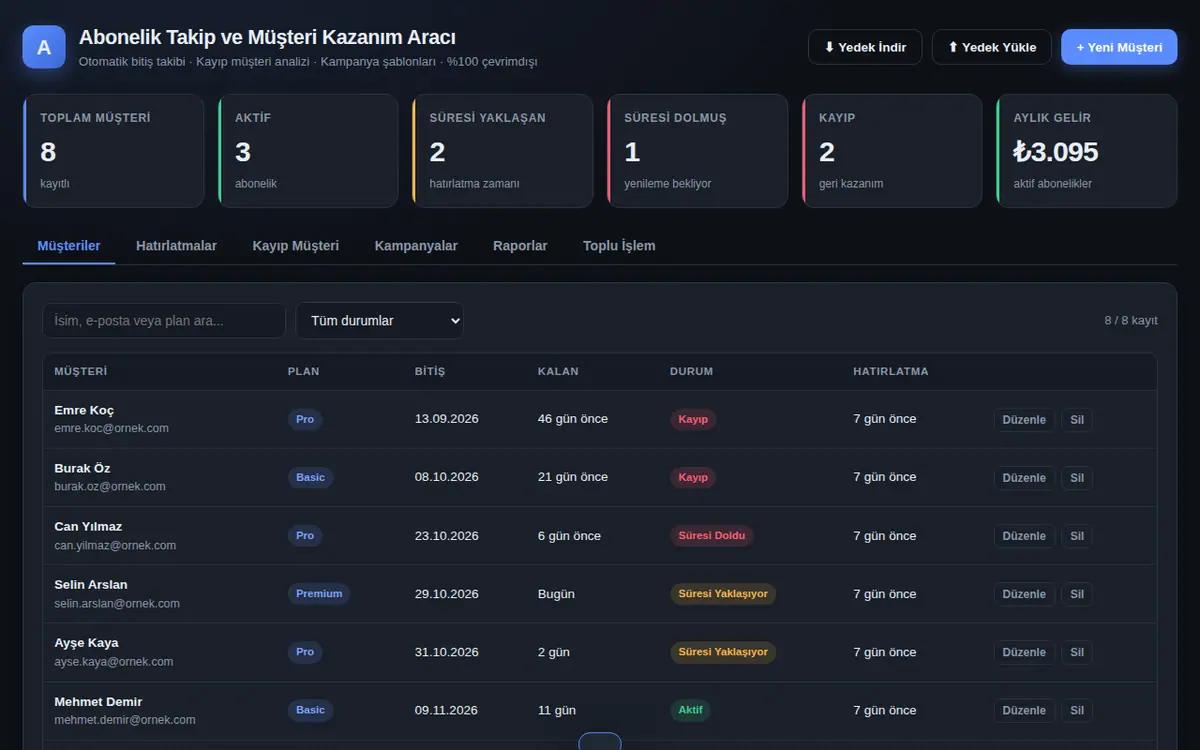Switch to the Hatırlatmalar tab

pyautogui.click(x=176, y=246)
